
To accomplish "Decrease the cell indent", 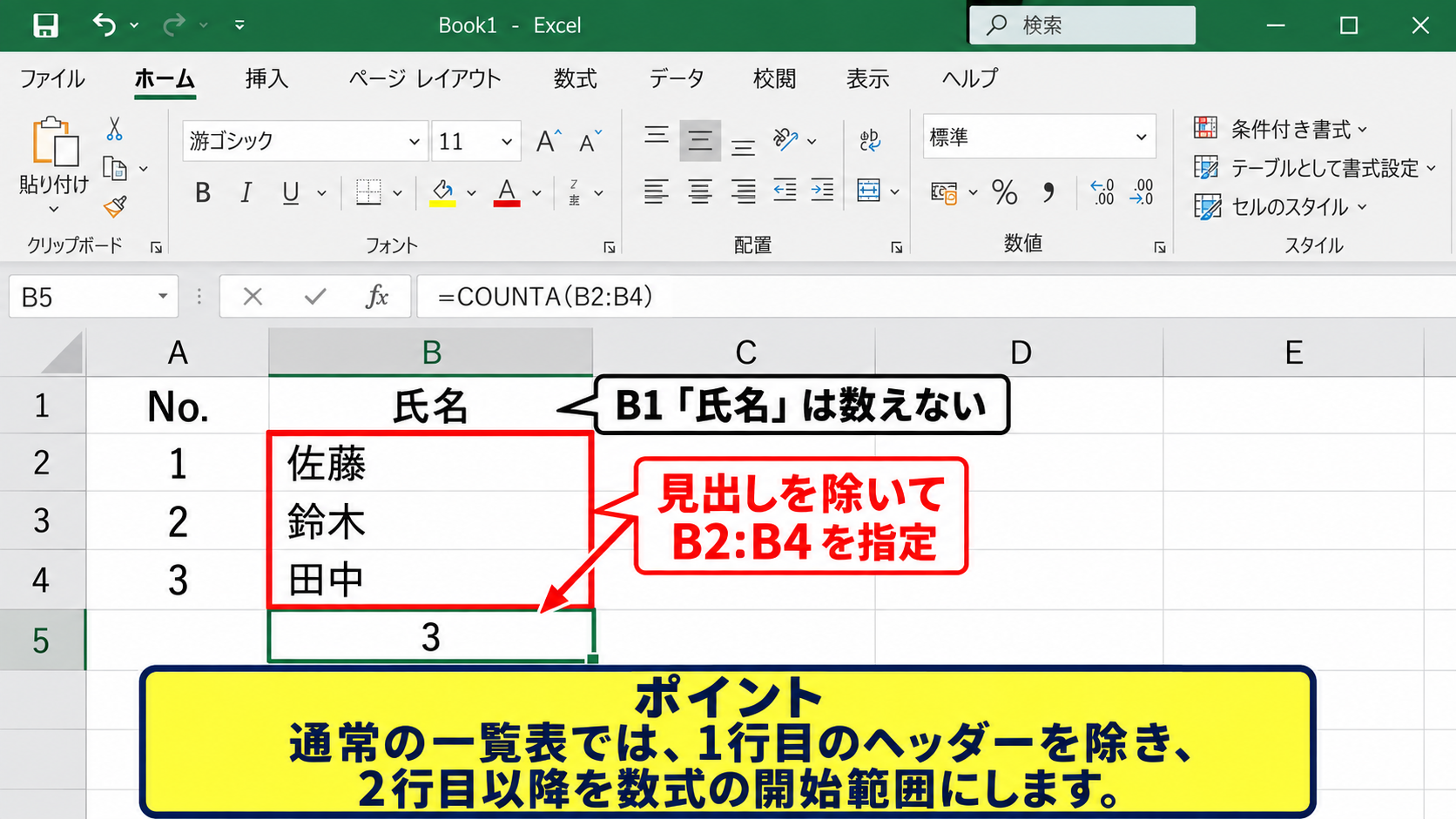I will 785,191.
